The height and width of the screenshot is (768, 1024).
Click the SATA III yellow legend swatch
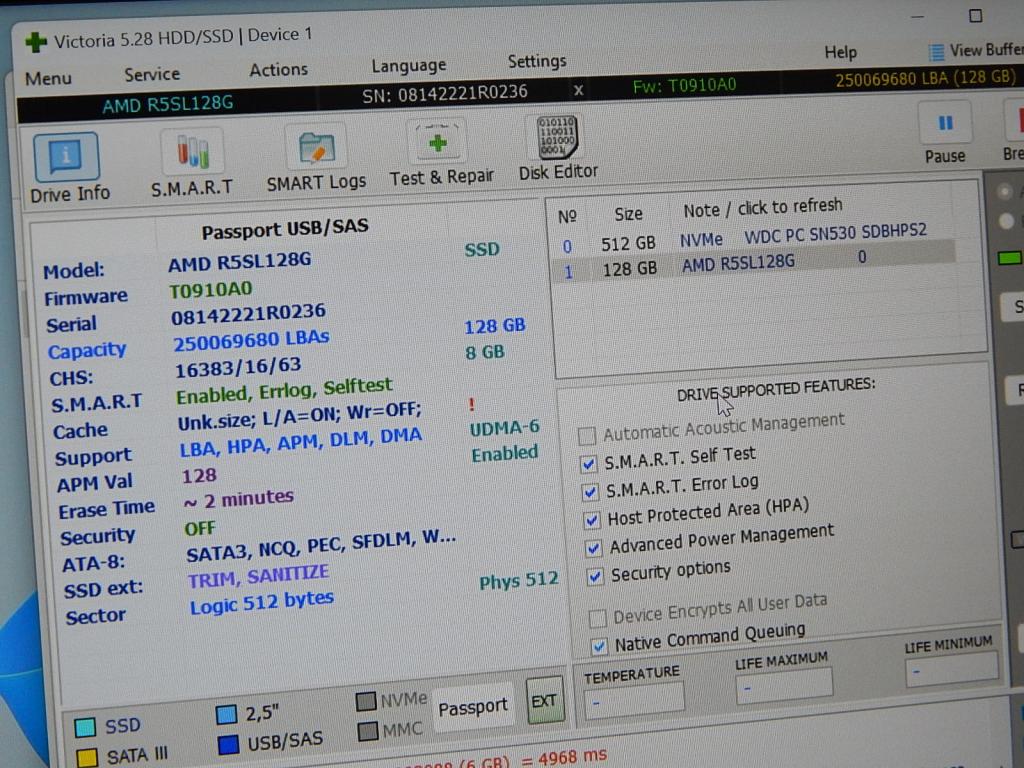click(87, 758)
